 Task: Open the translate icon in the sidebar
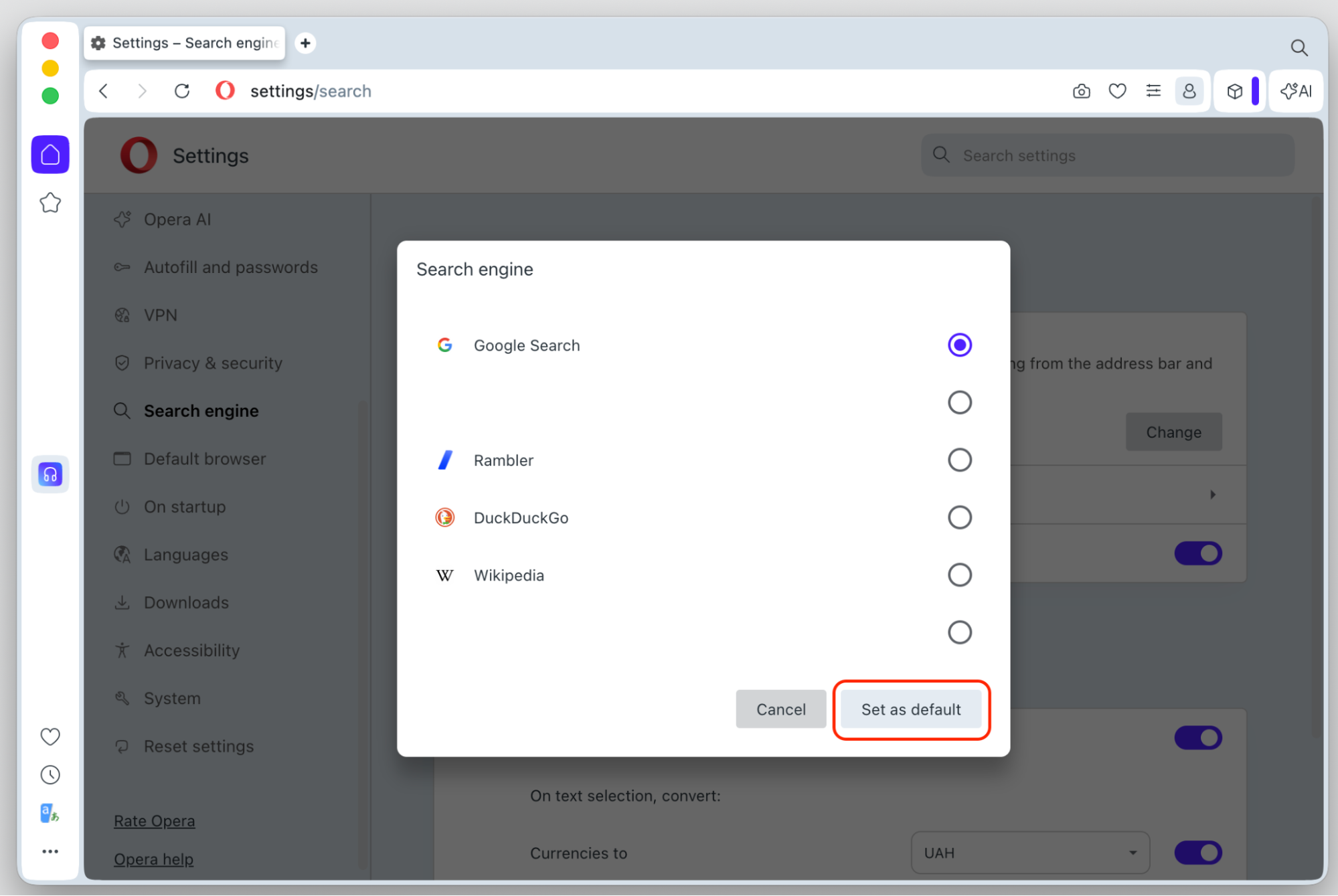click(x=50, y=813)
